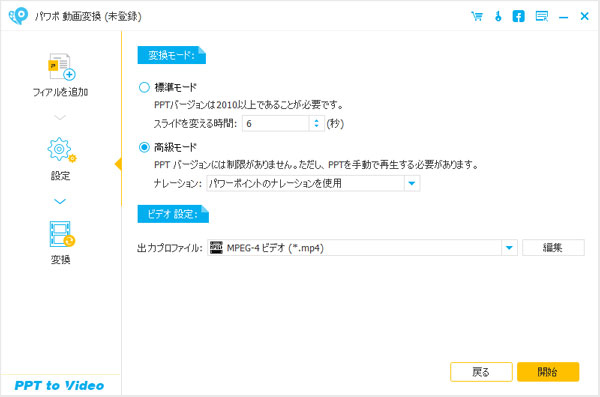The width and height of the screenshot is (600, 397).
Task: Click the registration key icon
Action: (x=498, y=16)
